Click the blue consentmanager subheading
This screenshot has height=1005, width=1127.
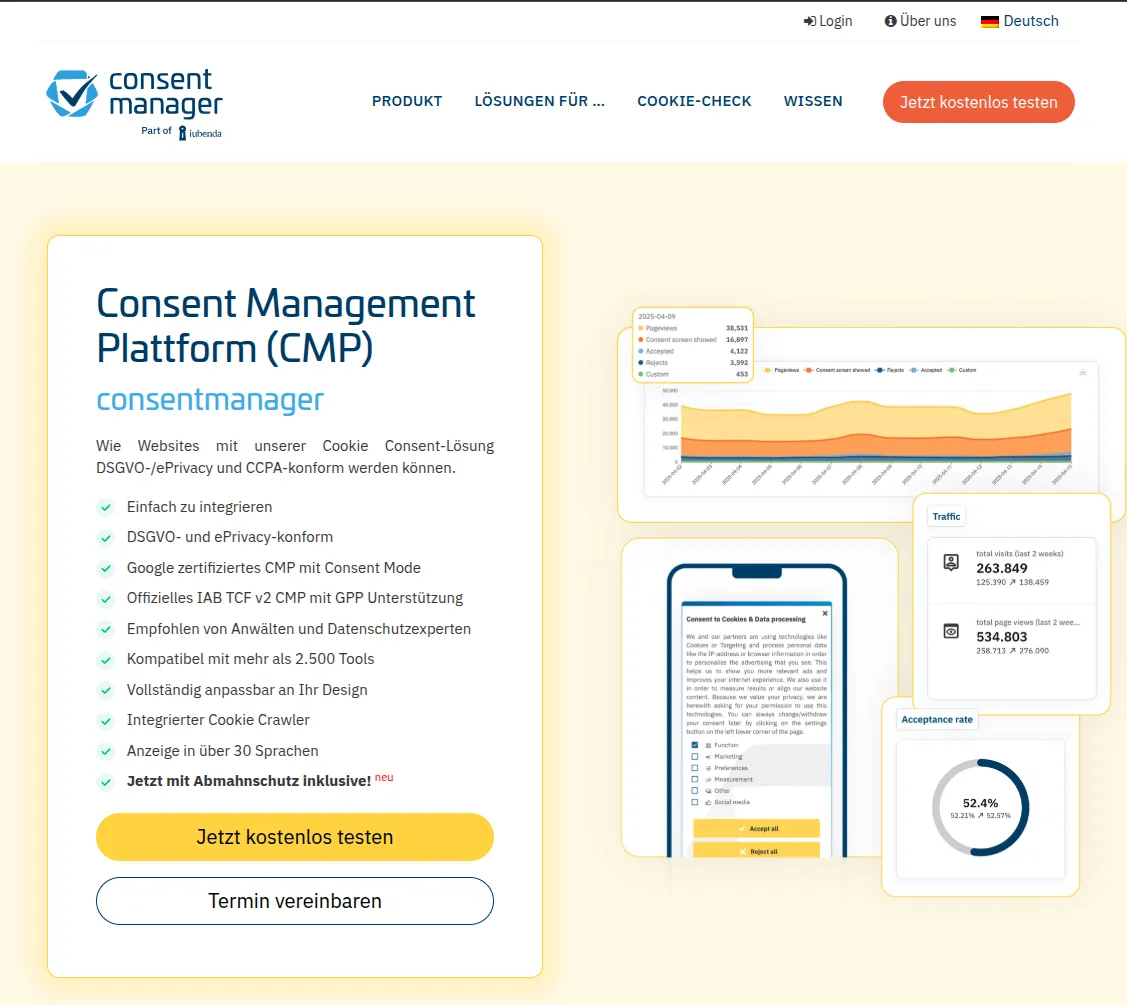click(x=210, y=400)
